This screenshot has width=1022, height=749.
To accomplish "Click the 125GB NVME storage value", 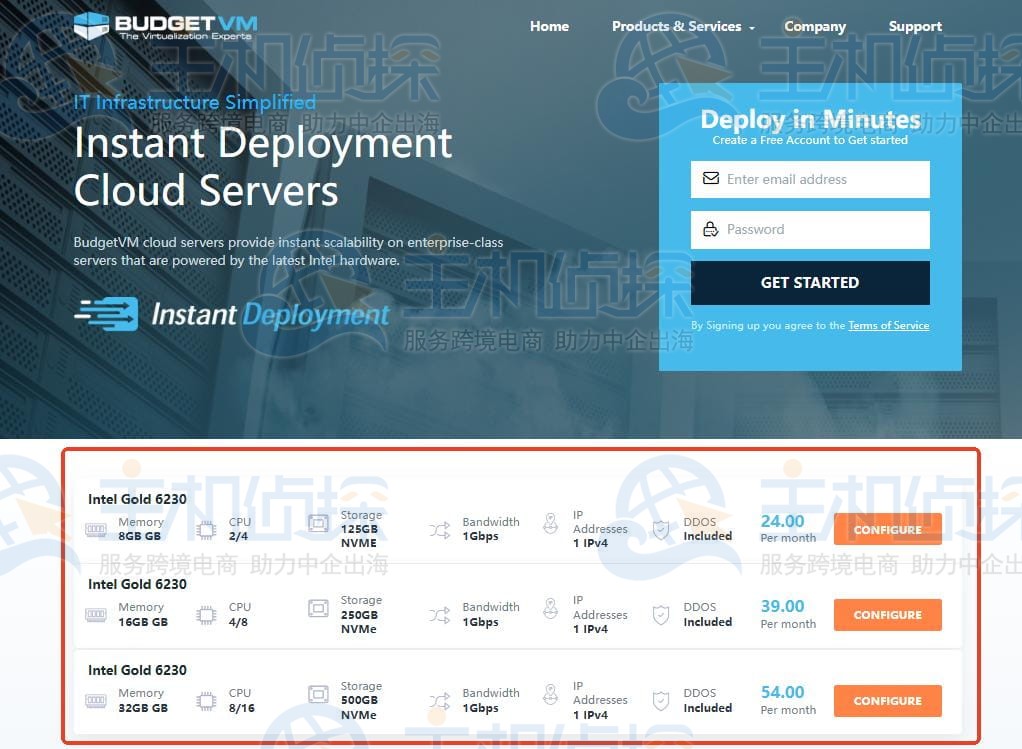I will click(359, 536).
